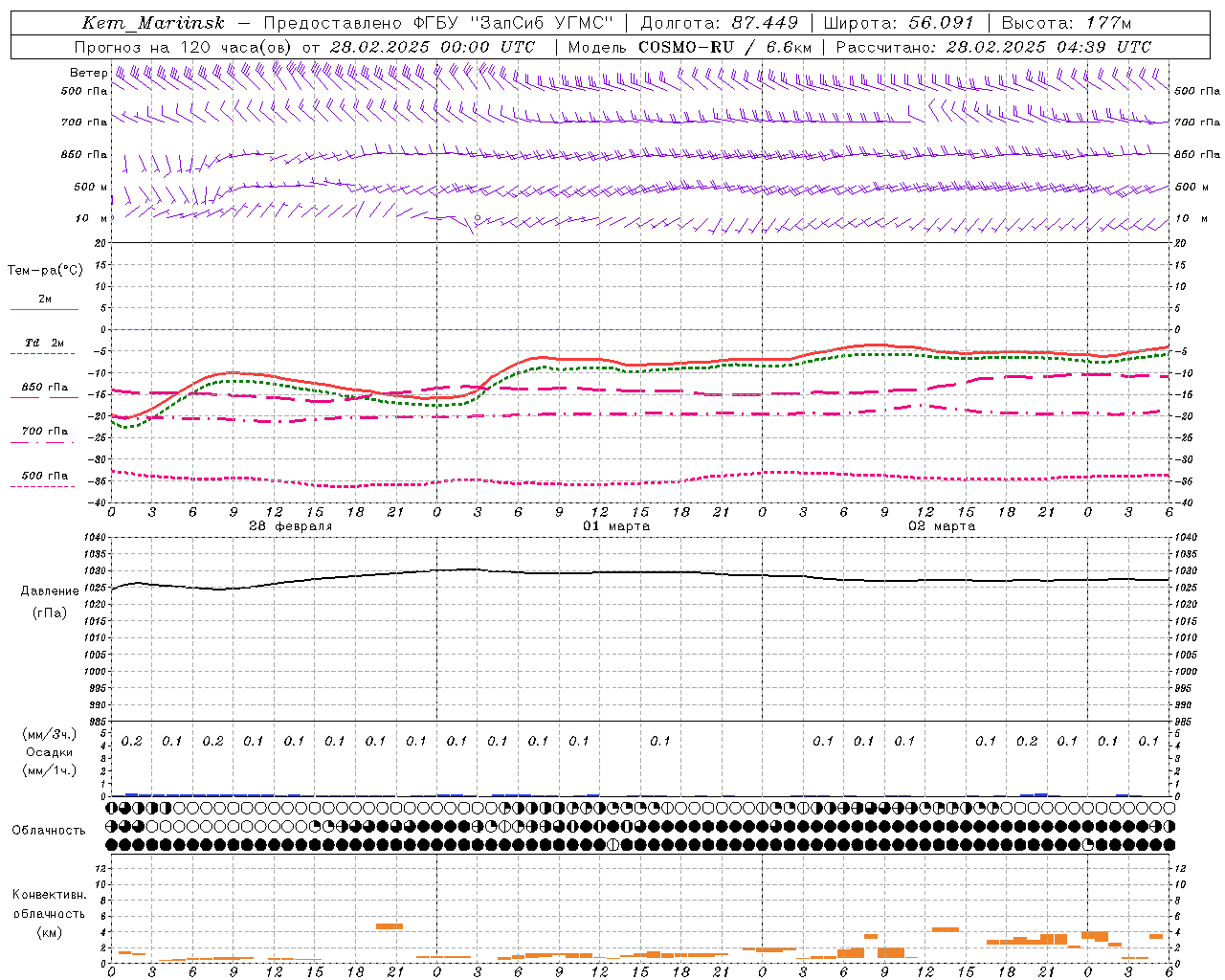Click the '02 марта' date label
1225x980 pixels.
[942, 526]
